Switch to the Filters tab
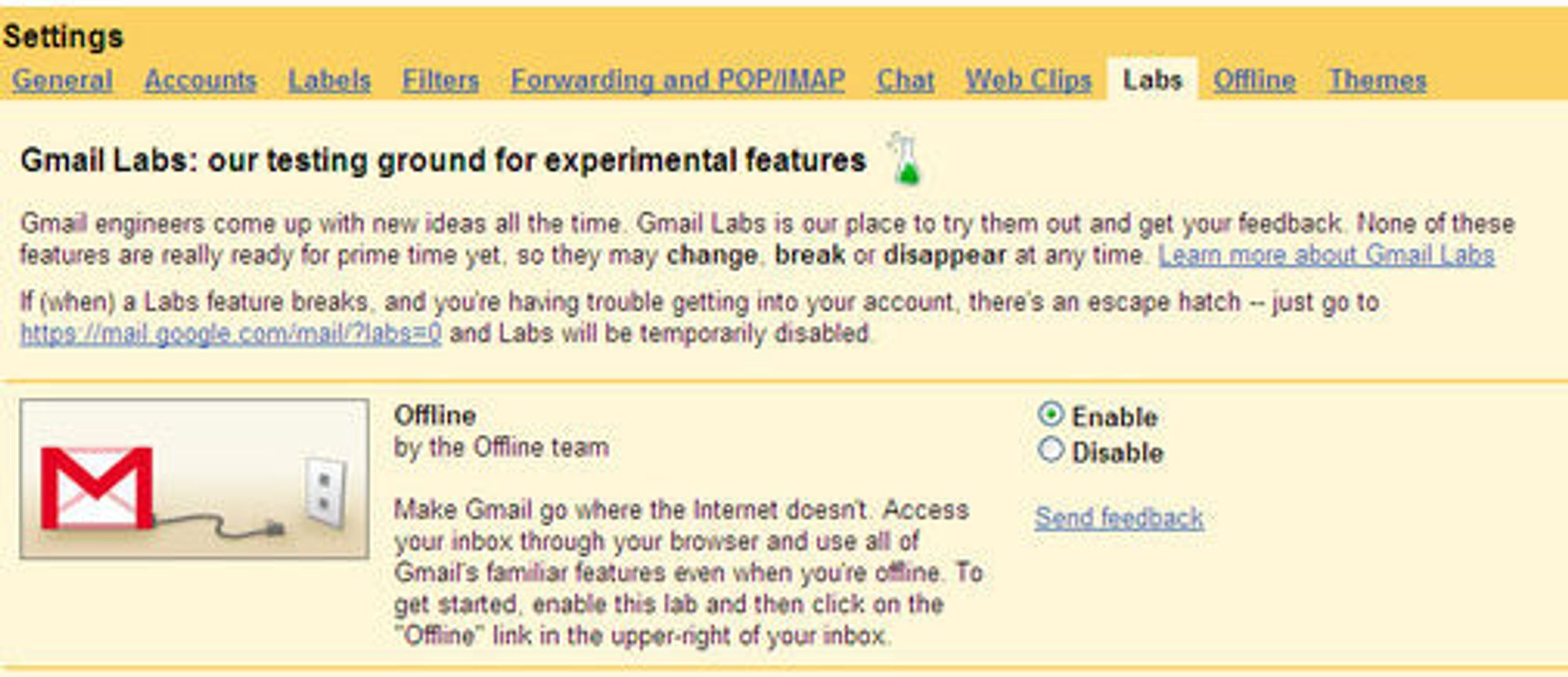The height and width of the screenshot is (677, 1568). coord(440,80)
